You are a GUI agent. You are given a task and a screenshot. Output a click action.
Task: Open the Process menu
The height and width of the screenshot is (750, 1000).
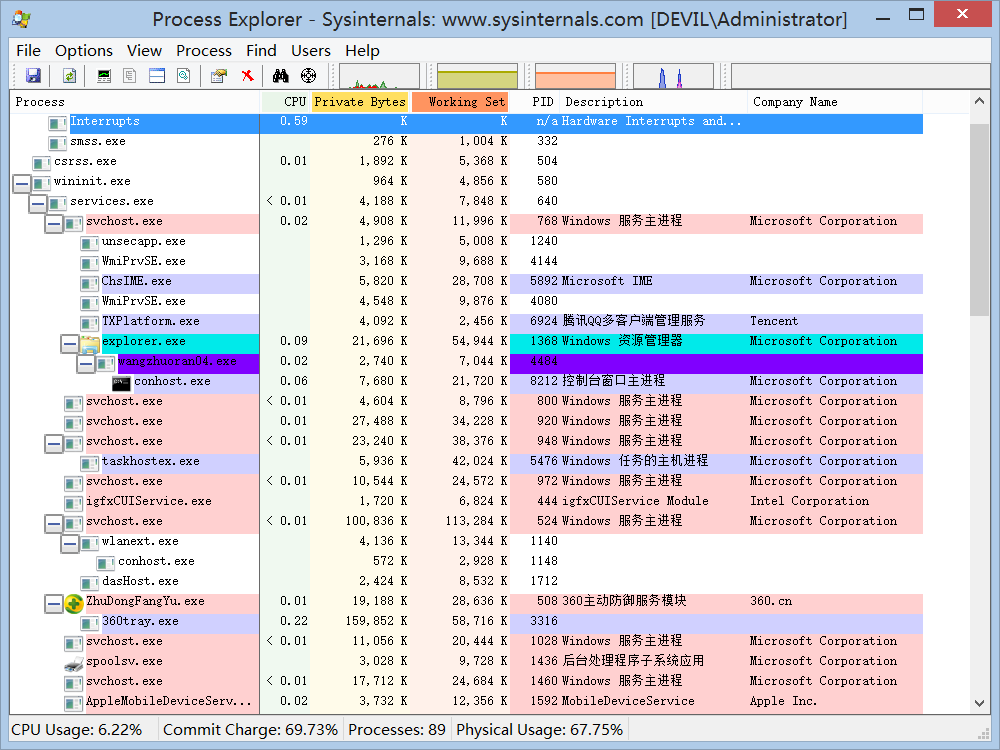204,50
